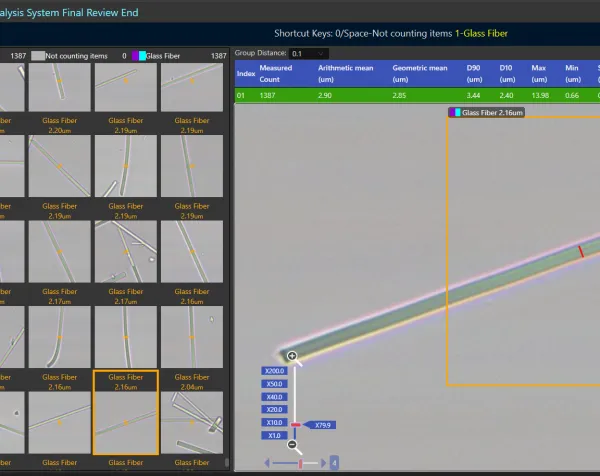Click the left arrow of the horizontal slider
Screen dimensions: 600x476
tap(267, 463)
